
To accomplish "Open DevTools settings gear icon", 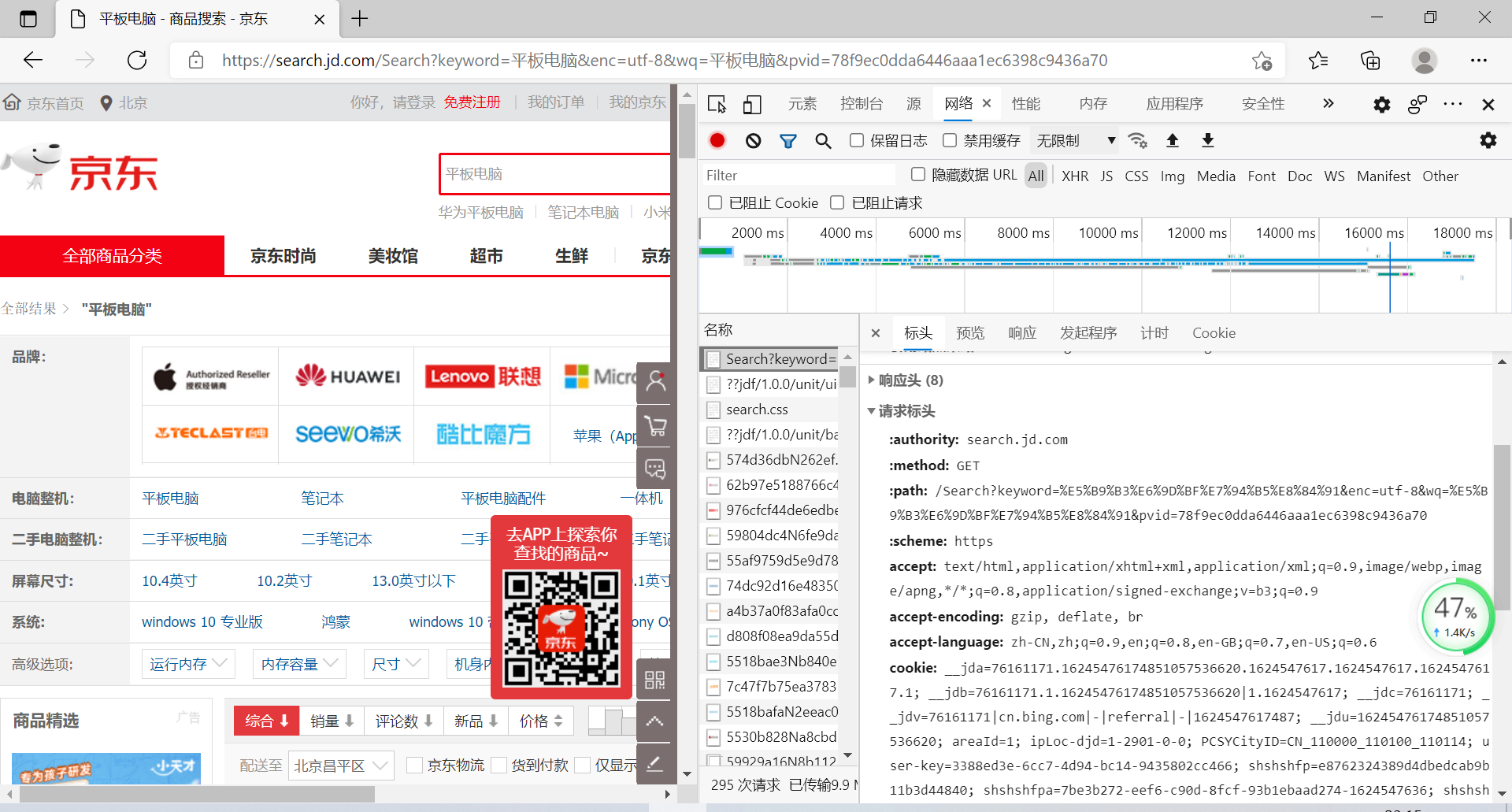I will (1381, 104).
